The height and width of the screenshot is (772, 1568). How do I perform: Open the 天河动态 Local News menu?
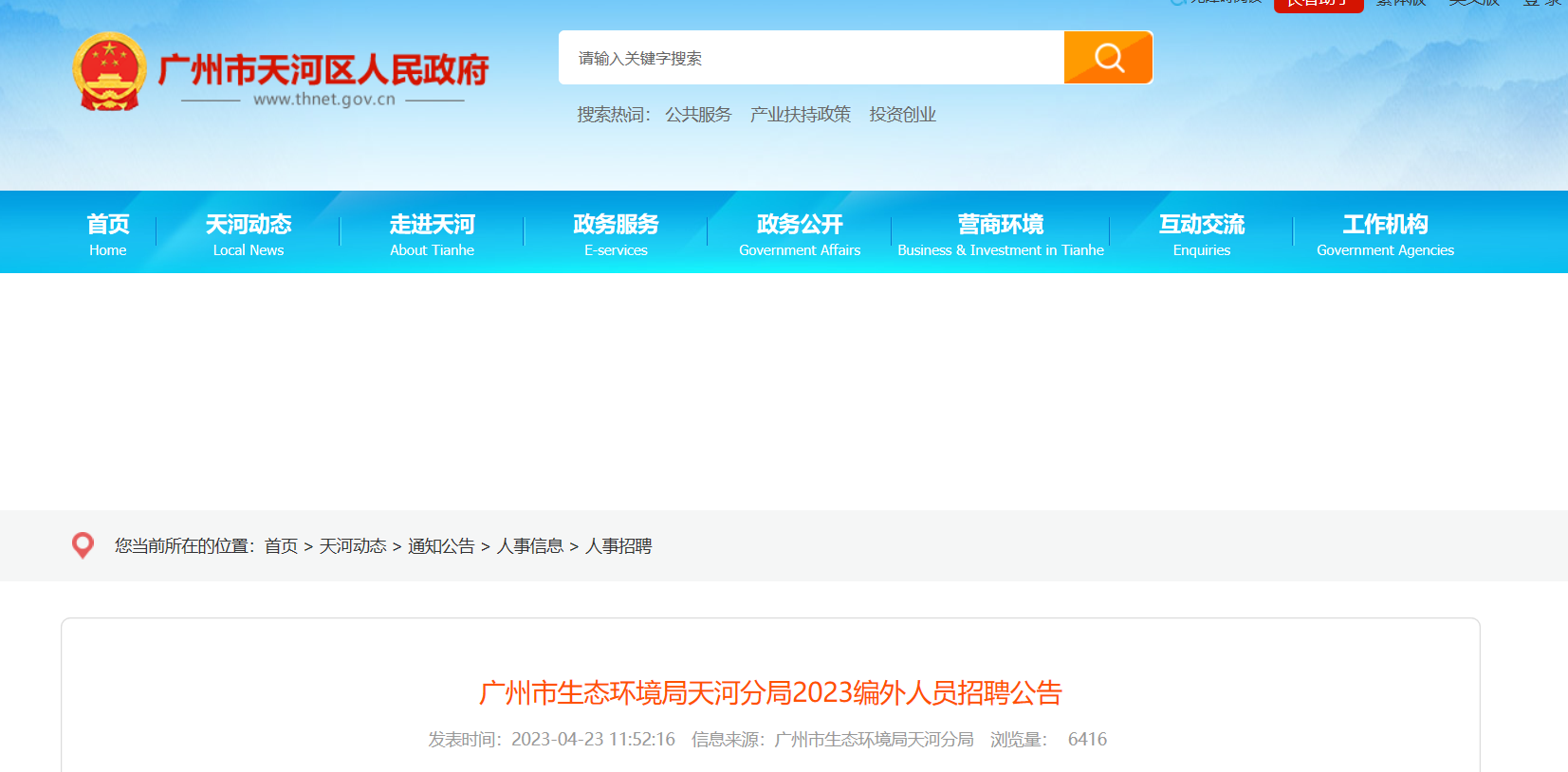click(249, 233)
